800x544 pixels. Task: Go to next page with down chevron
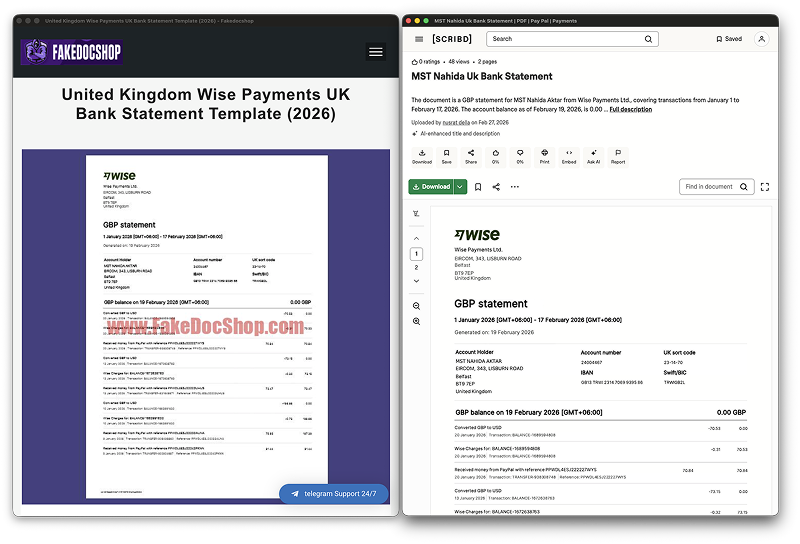[416, 281]
